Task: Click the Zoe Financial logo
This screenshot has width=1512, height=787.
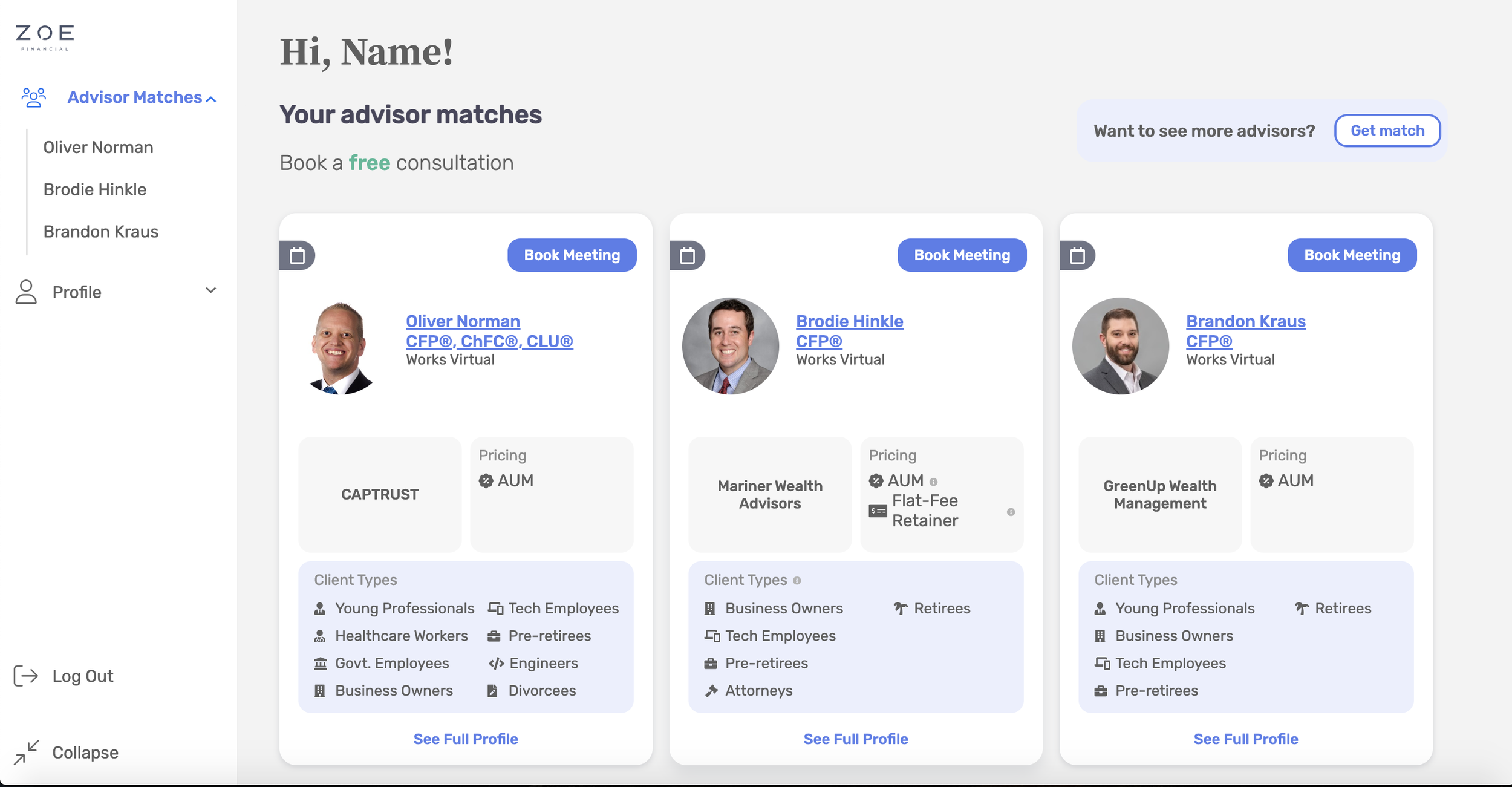Action: click(x=45, y=38)
